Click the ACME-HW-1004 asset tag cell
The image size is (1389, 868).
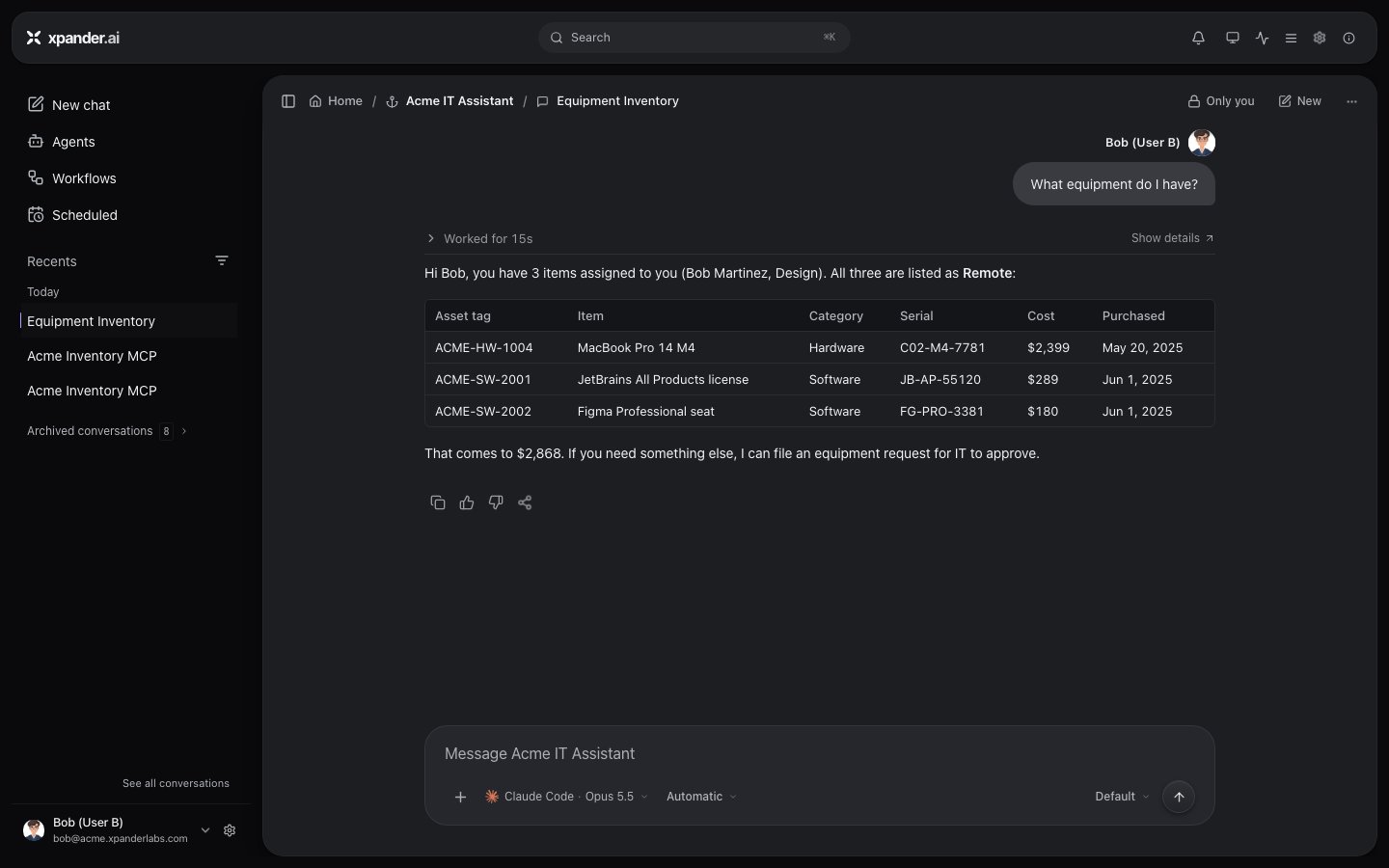tap(484, 348)
